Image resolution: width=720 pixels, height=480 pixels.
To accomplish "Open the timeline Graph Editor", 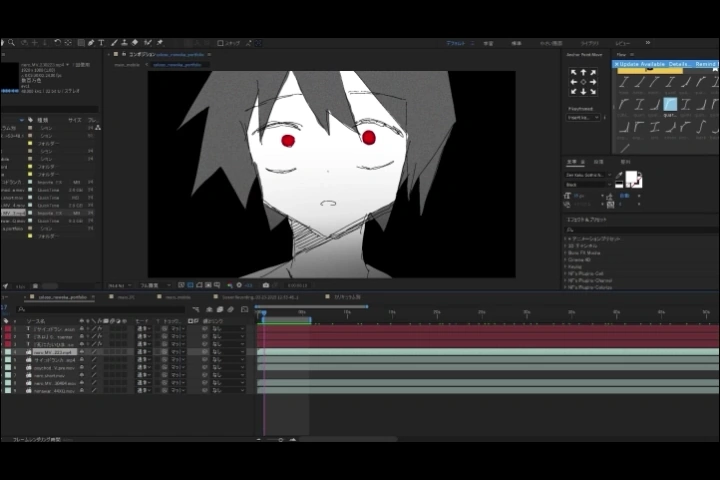I will tap(245, 310).
